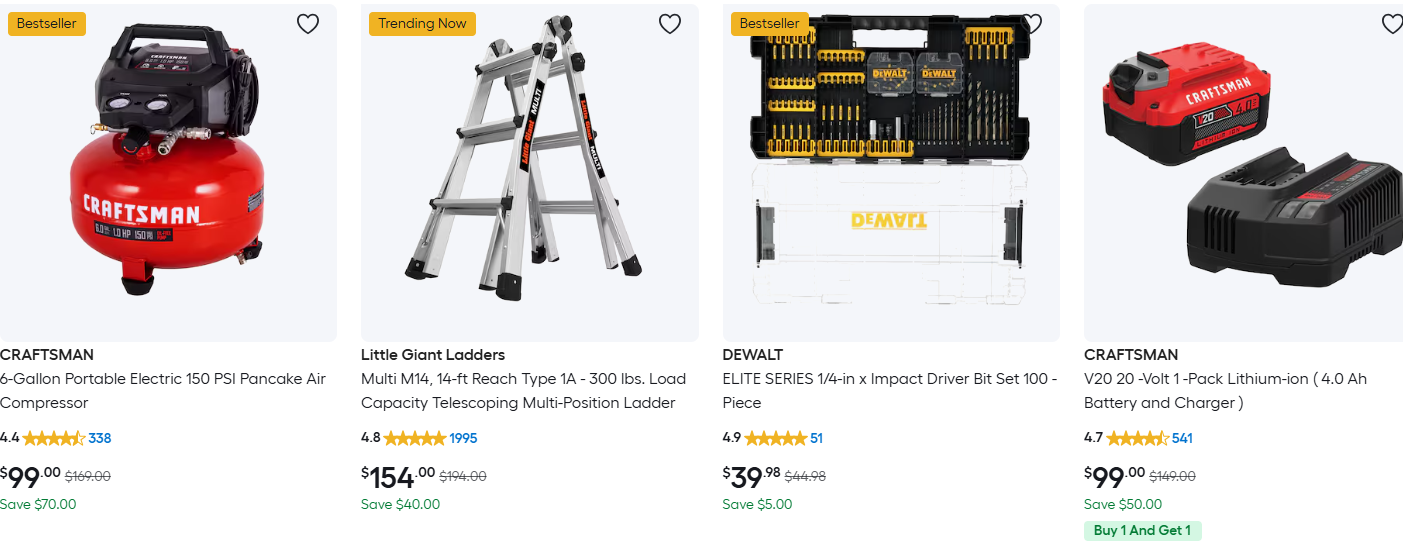
Task: Click the V20 battery star rating
Action: (x=1138, y=438)
